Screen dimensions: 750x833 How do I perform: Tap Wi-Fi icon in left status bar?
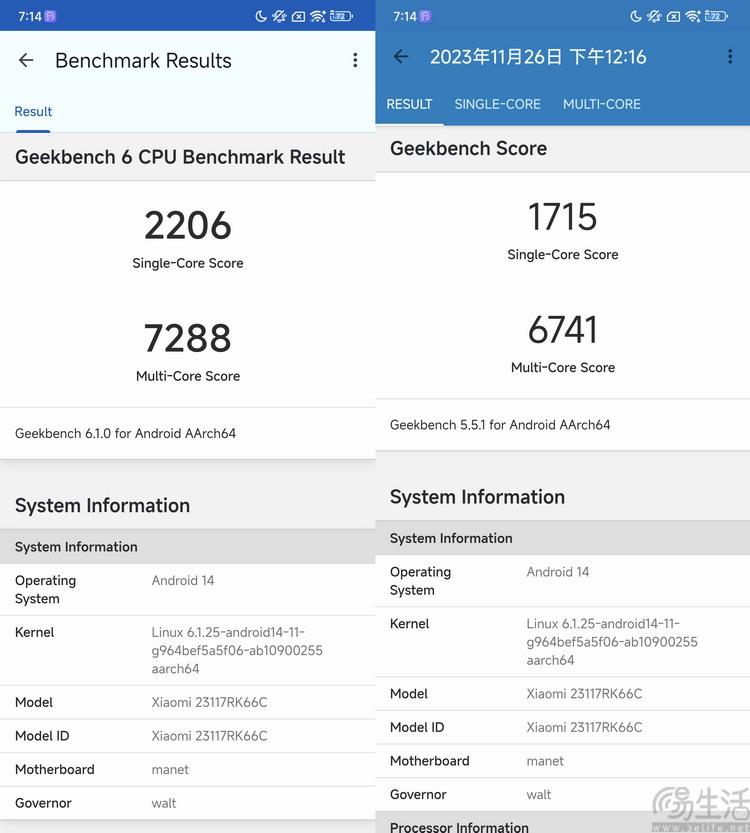click(318, 16)
